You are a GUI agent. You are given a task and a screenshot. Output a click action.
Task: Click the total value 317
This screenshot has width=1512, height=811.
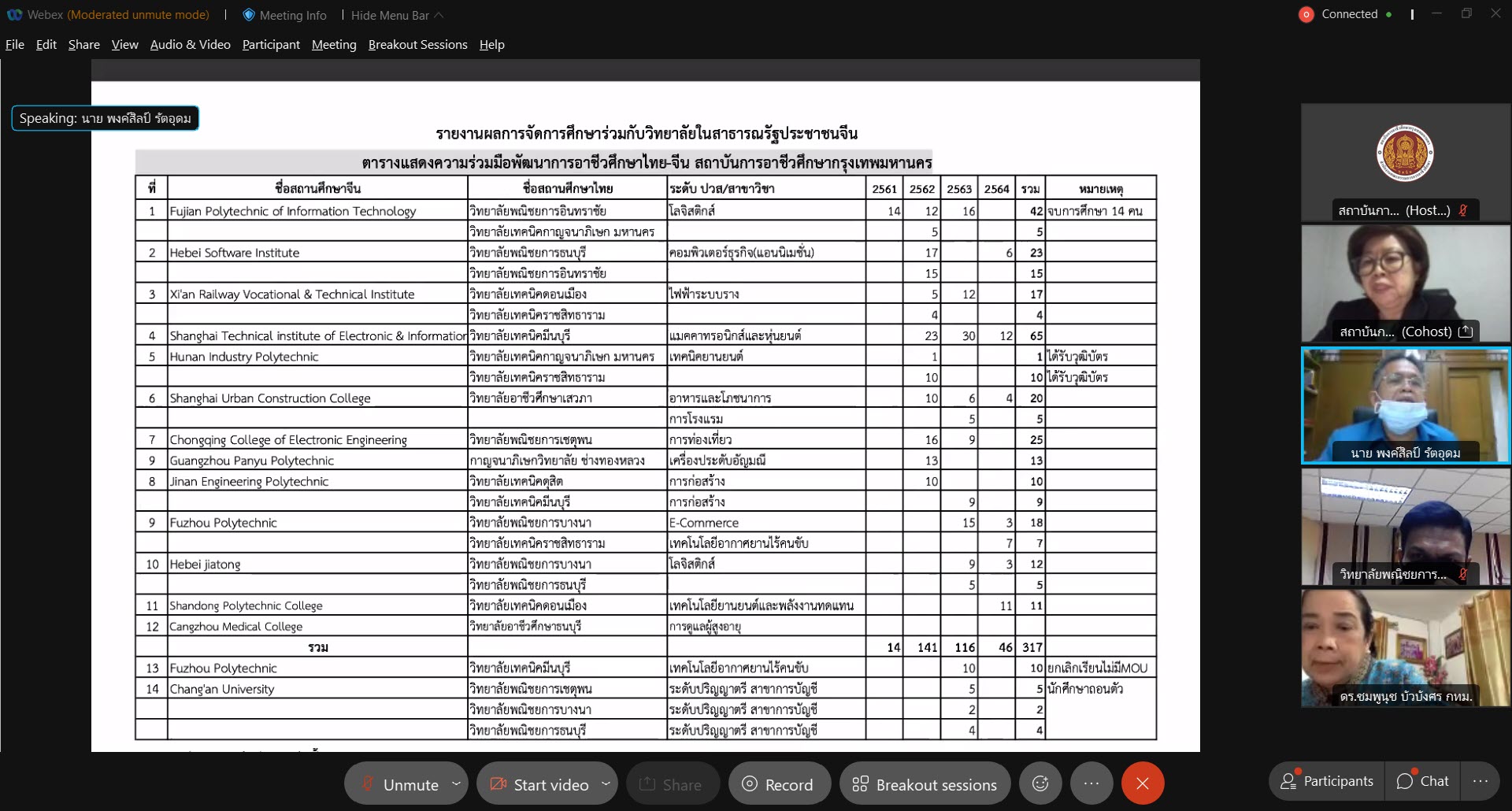(x=1032, y=647)
